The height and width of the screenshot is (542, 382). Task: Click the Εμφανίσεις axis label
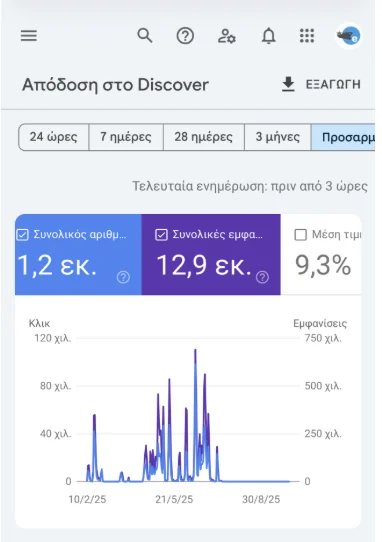(320, 324)
